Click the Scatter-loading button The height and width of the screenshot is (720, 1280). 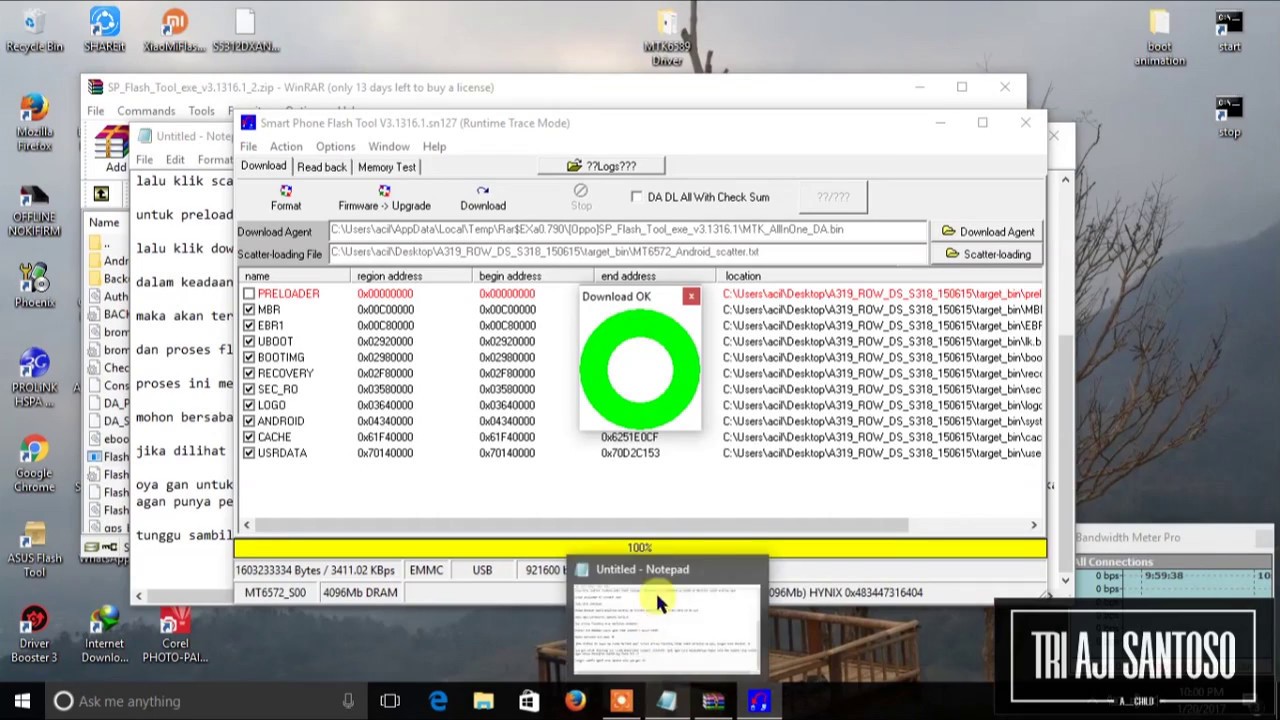tap(987, 254)
